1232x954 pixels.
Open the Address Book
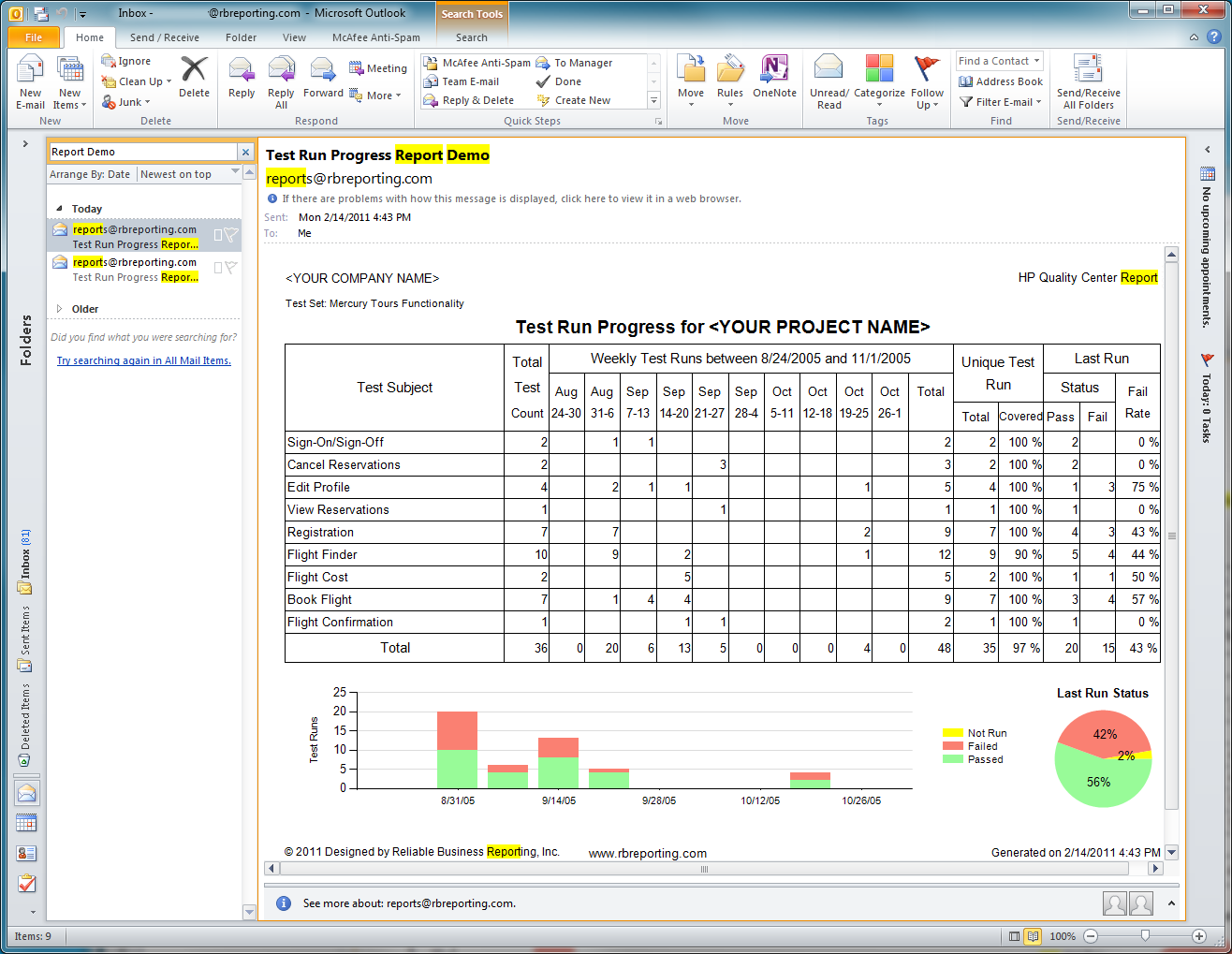point(1000,81)
